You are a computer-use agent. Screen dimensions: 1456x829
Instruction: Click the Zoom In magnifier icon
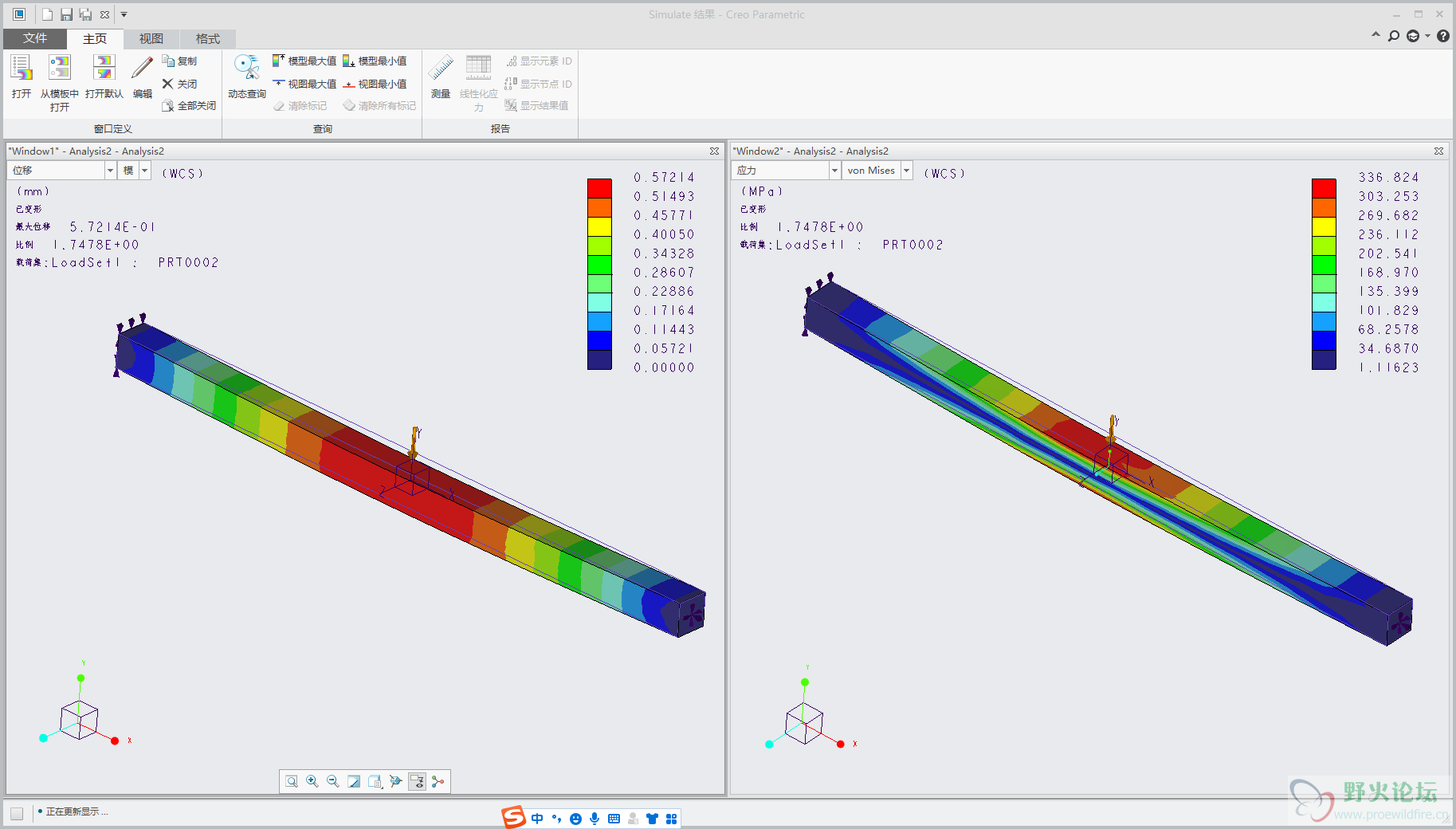(x=312, y=781)
